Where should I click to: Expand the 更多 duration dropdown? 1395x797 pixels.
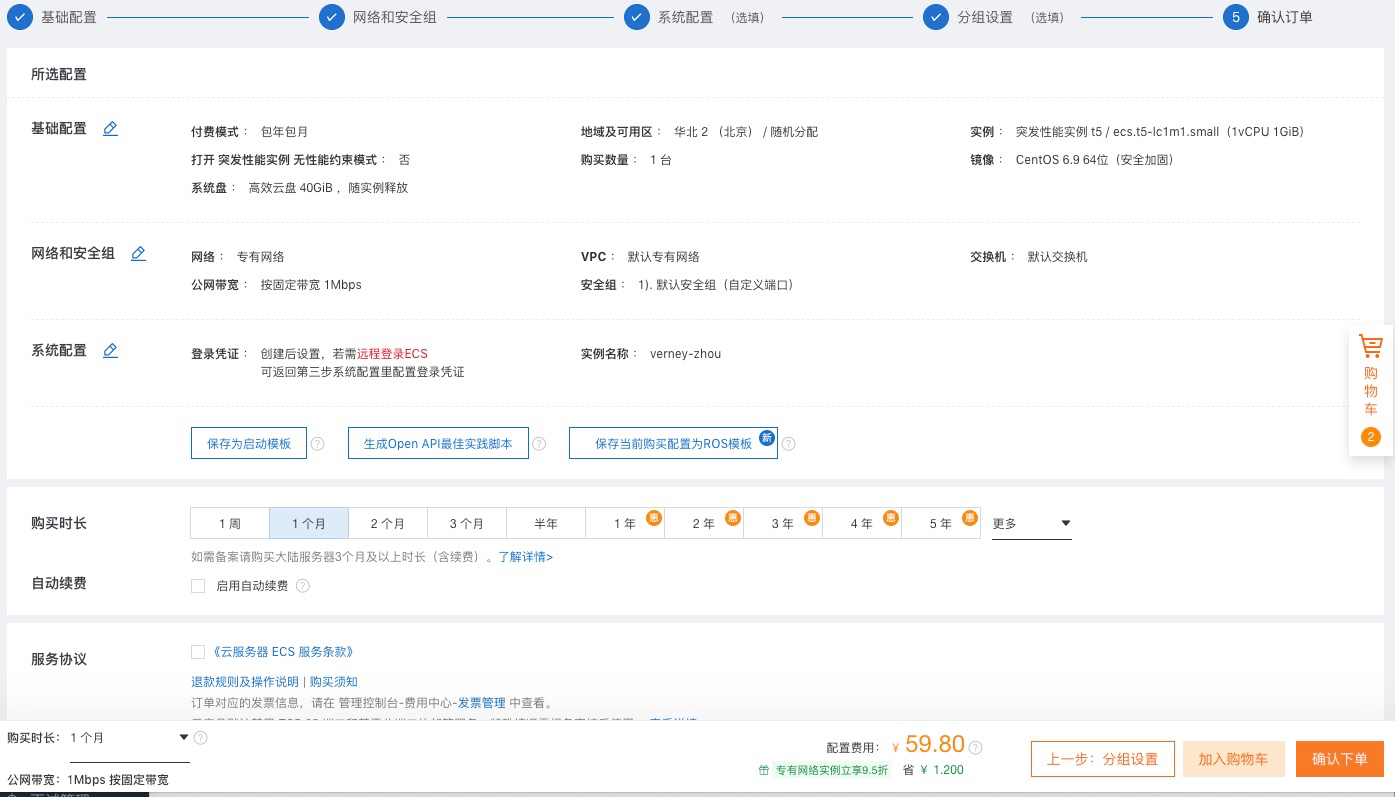pyautogui.click(x=1031, y=523)
